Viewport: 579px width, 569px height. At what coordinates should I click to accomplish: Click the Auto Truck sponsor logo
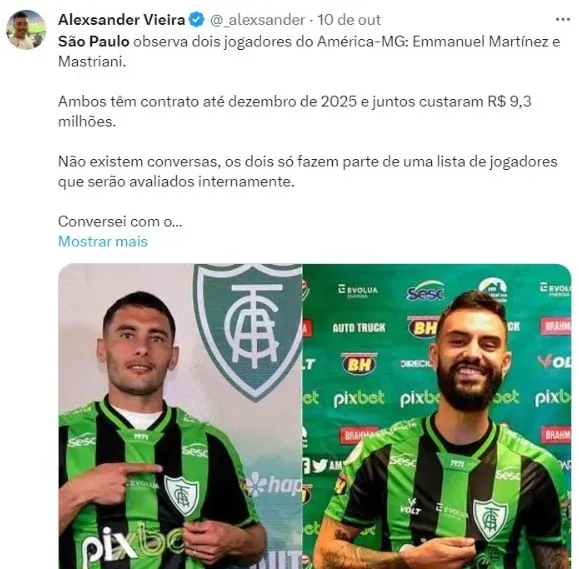click(359, 328)
